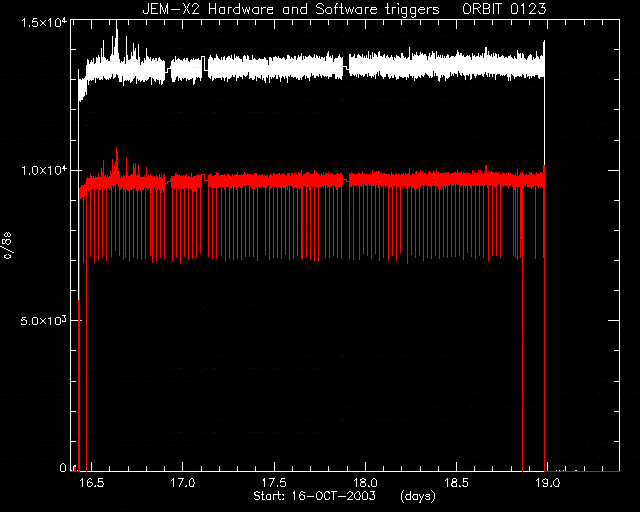
Task: Click the 16.5 x-axis tick label
Action: point(91,483)
